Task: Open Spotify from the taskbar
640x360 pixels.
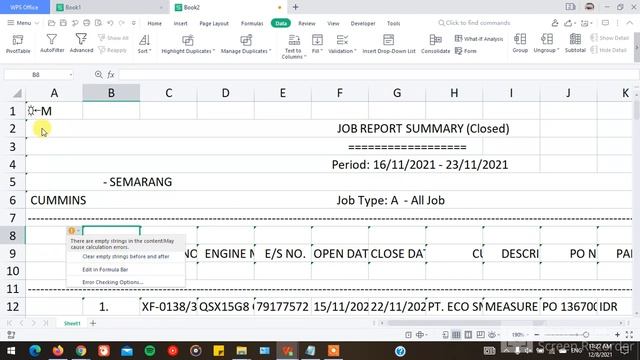Action: click(x=150, y=351)
